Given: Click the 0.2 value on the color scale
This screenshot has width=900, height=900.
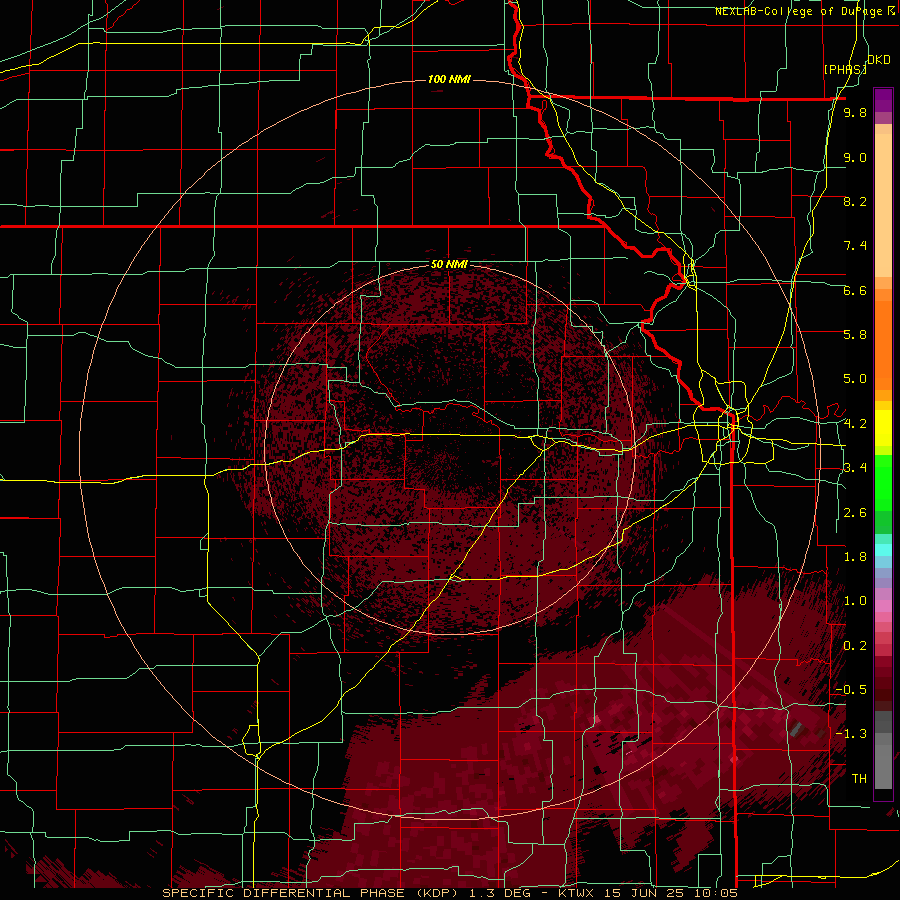Looking at the screenshot, I should pyautogui.click(x=855, y=646).
